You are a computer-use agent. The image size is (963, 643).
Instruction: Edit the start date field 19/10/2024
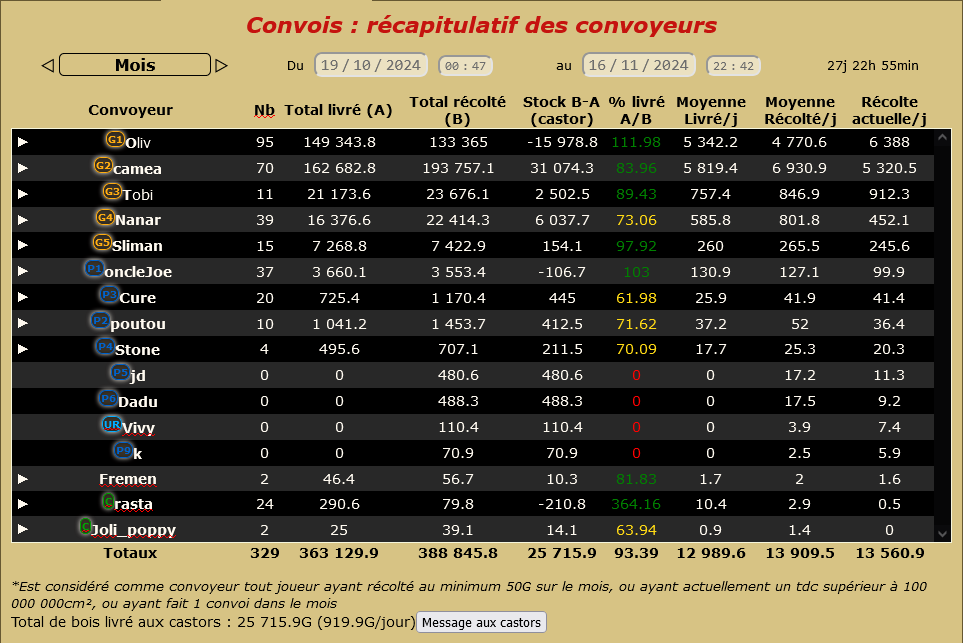click(x=371, y=65)
